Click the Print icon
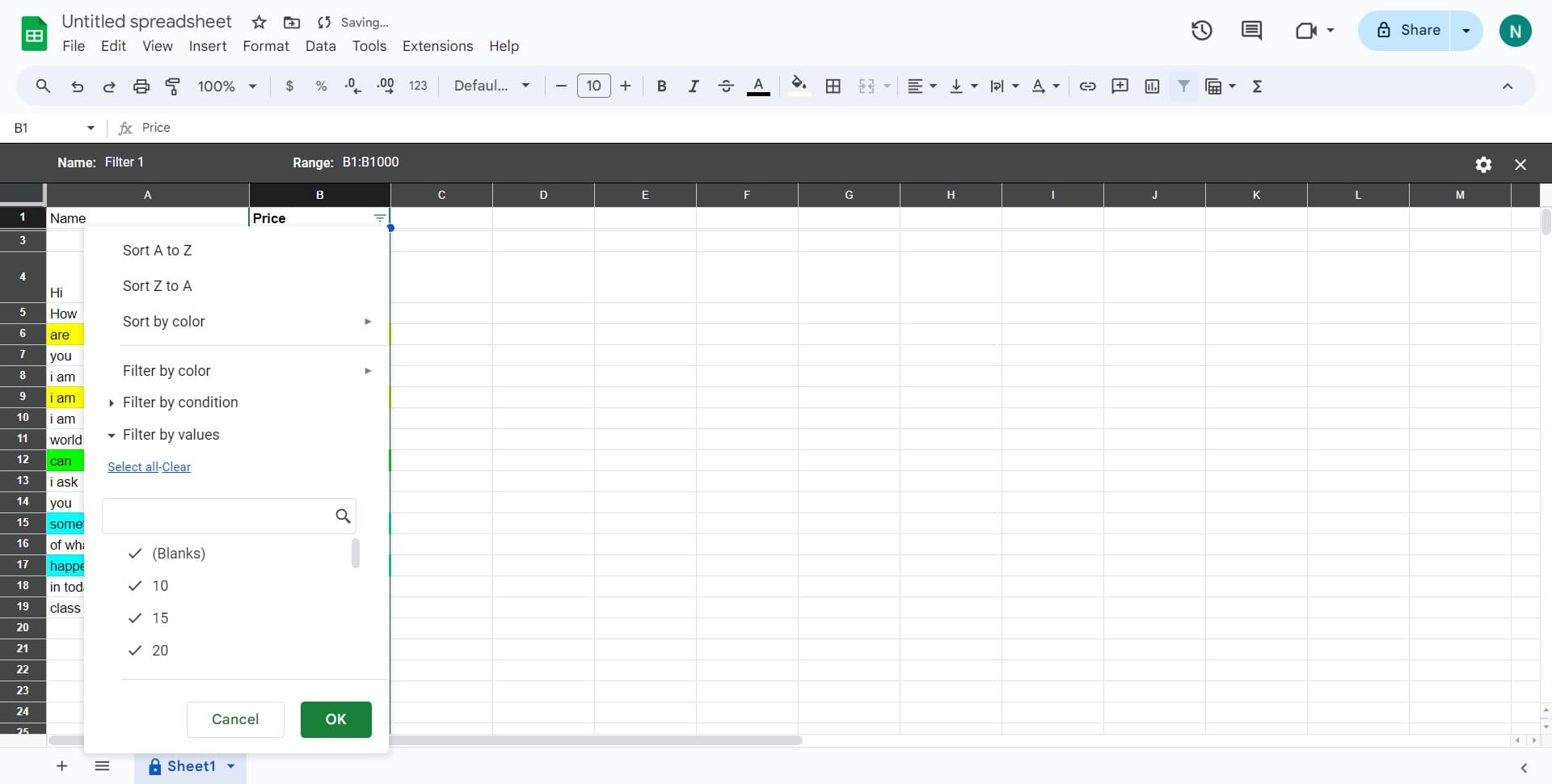 141,86
